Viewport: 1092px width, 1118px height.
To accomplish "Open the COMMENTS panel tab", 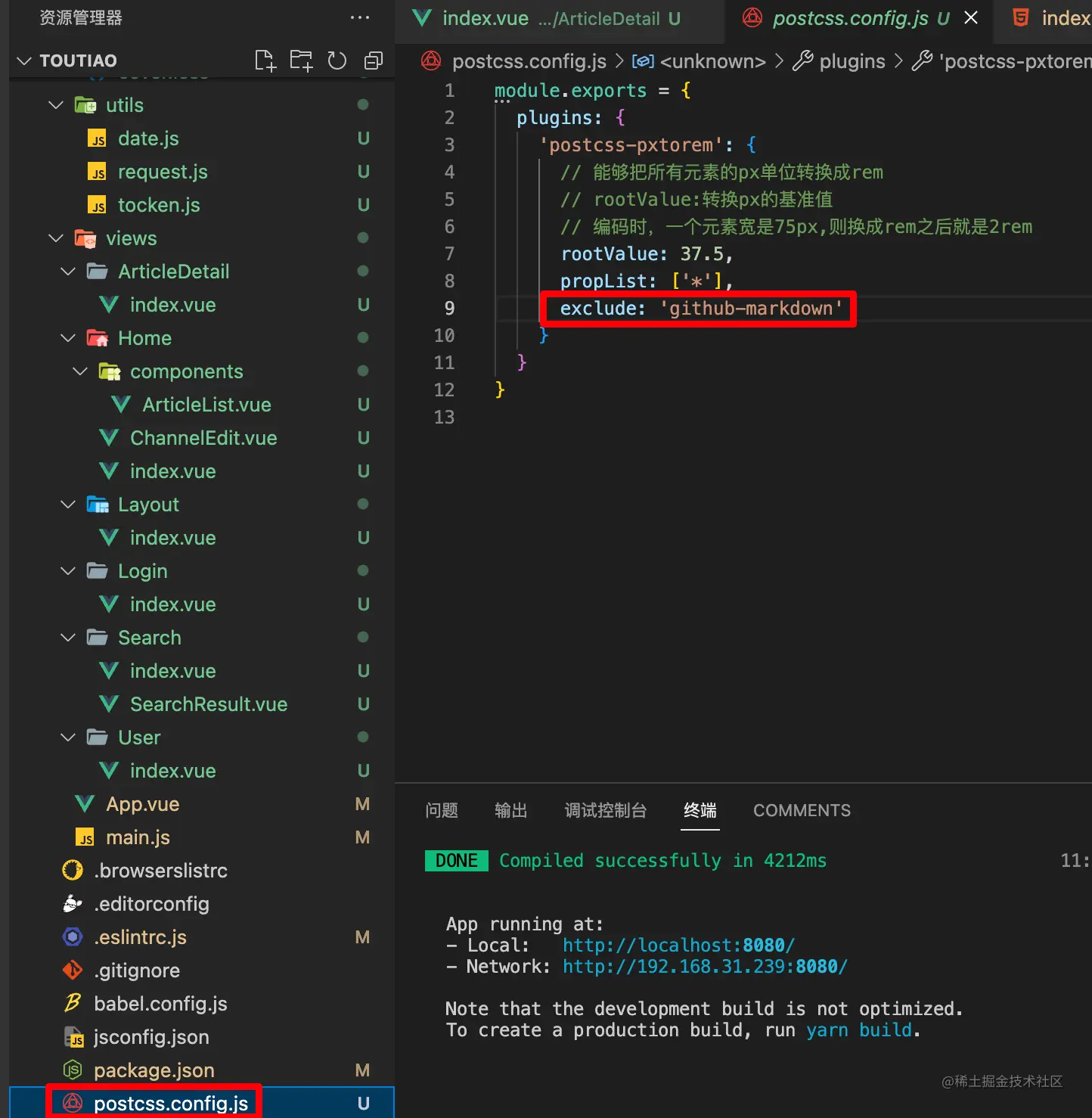I will (x=802, y=810).
